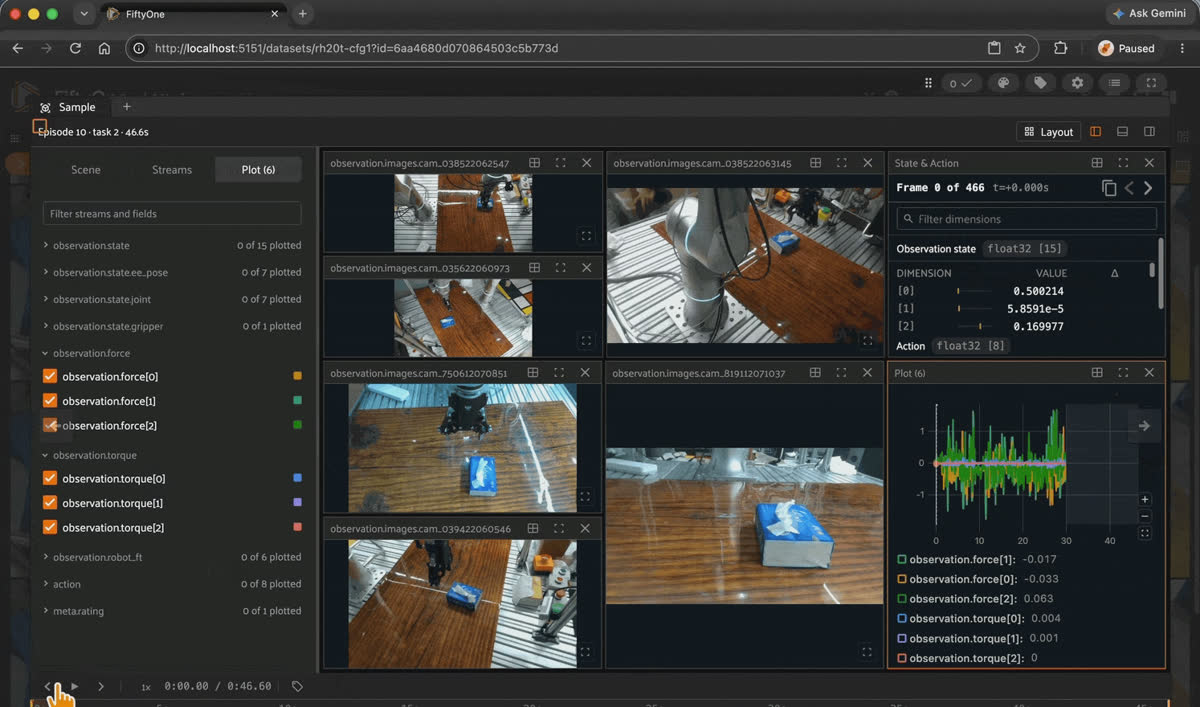
Task: Click the tag icon in playback bar
Action: 297,687
